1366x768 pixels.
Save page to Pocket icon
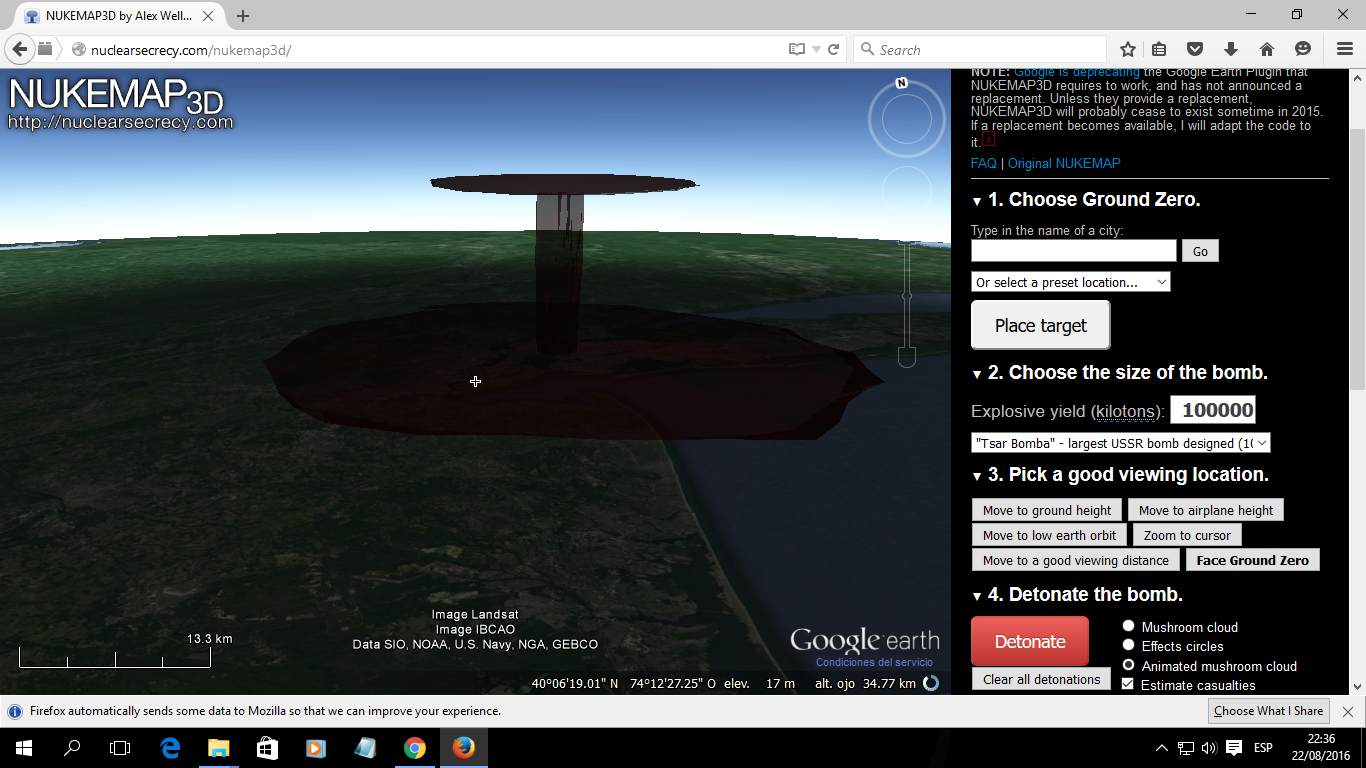pos(1195,49)
